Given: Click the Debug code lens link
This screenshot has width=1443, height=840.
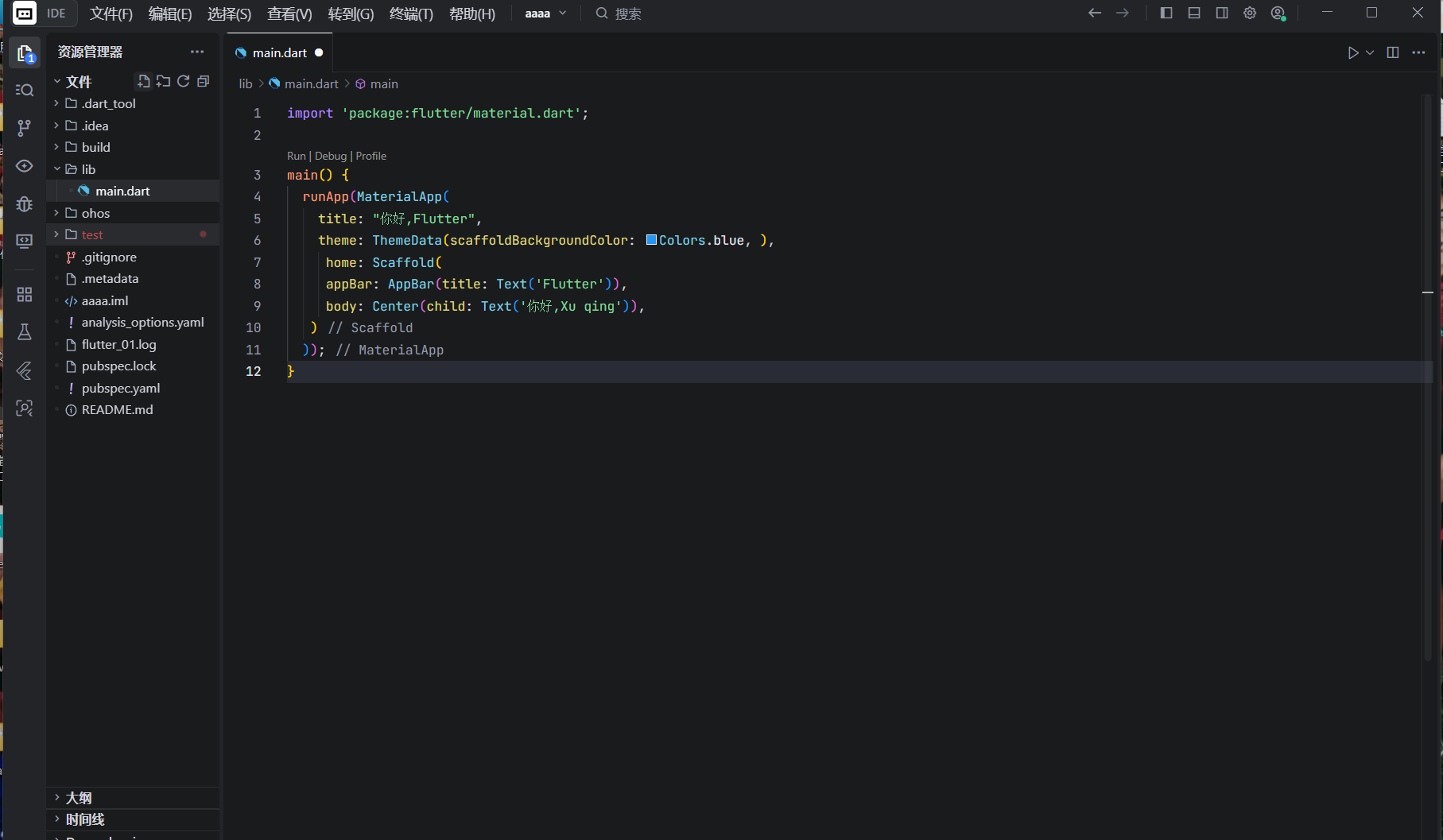Looking at the screenshot, I should pyautogui.click(x=331, y=156).
